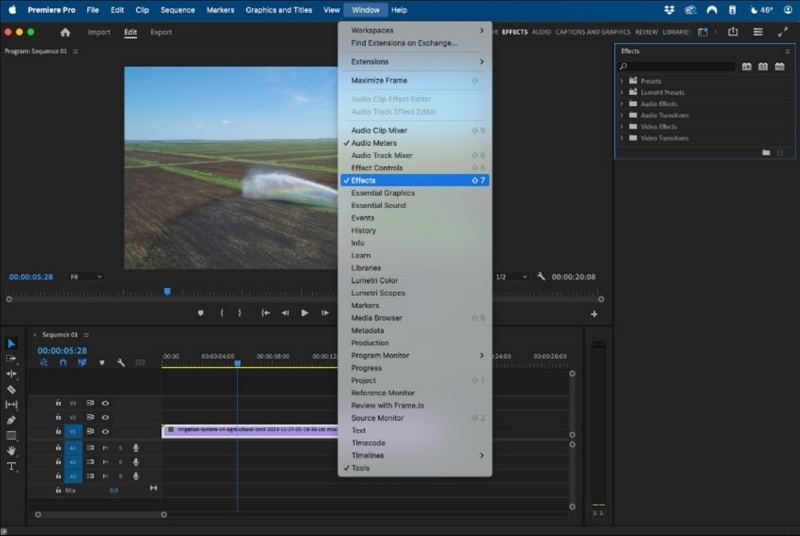The height and width of the screenshot is (536, 800).
Task: Filter Effects by accelerated effects icon
Action: tap(746, 66)
